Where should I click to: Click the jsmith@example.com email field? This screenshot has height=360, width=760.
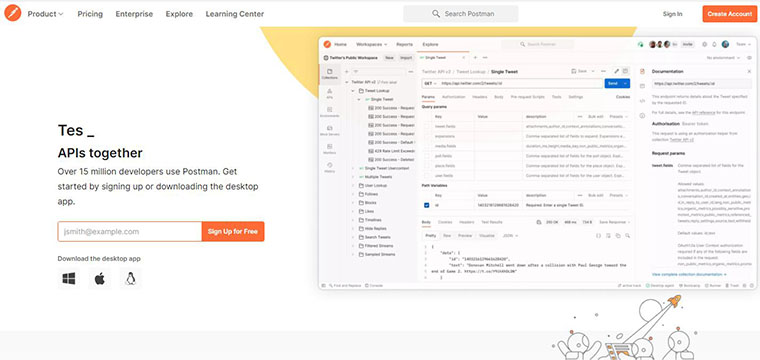(x=129, y=232)
